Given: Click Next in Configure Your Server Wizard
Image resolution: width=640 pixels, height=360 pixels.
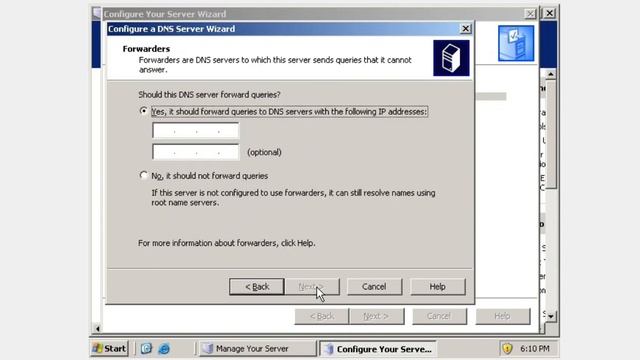Looking at the screenshot, I should [376, 316].
